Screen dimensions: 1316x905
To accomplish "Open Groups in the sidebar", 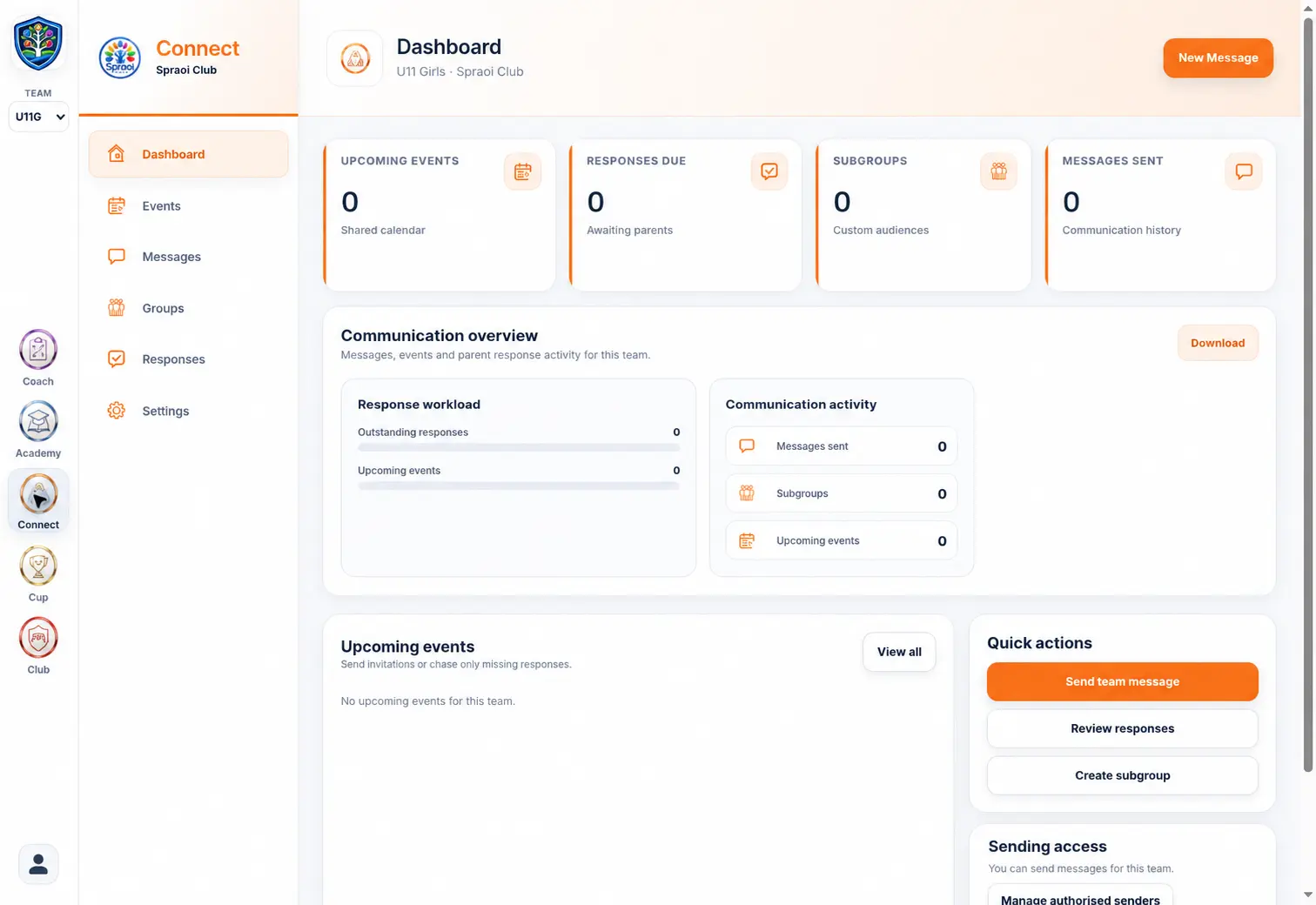I will click(189, 308).
